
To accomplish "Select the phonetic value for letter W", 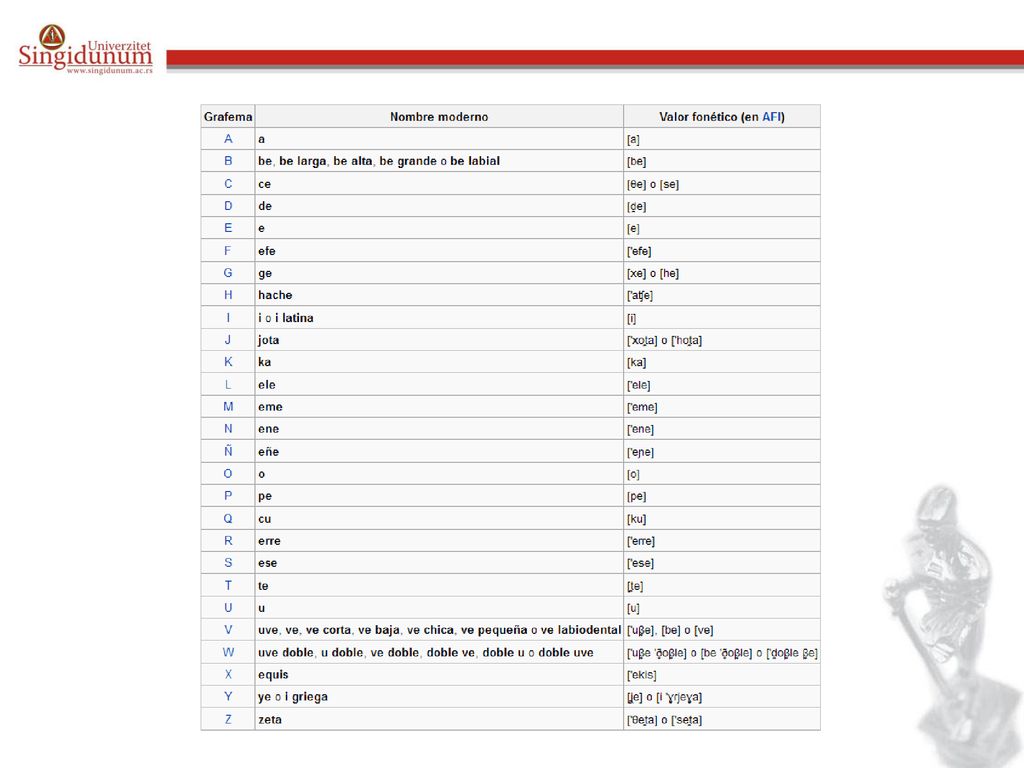I will (x=722, y=653).
